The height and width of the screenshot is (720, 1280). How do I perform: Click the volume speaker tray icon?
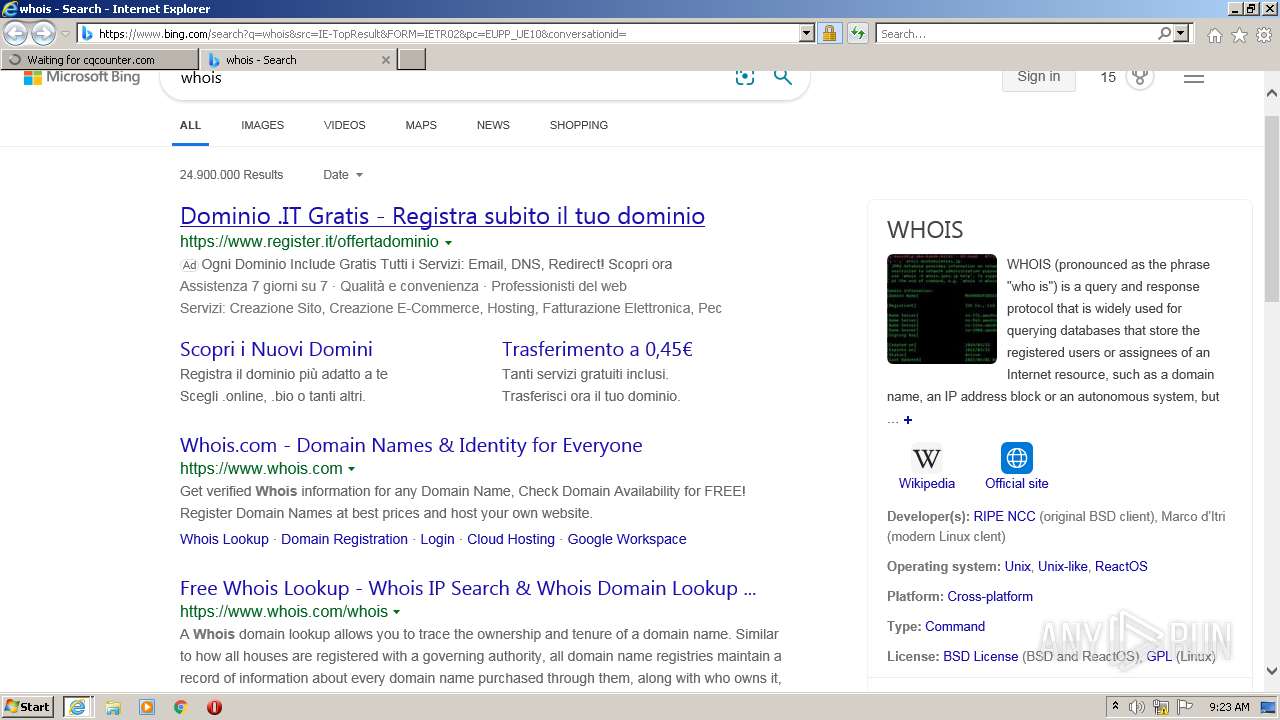[1137, 707]
